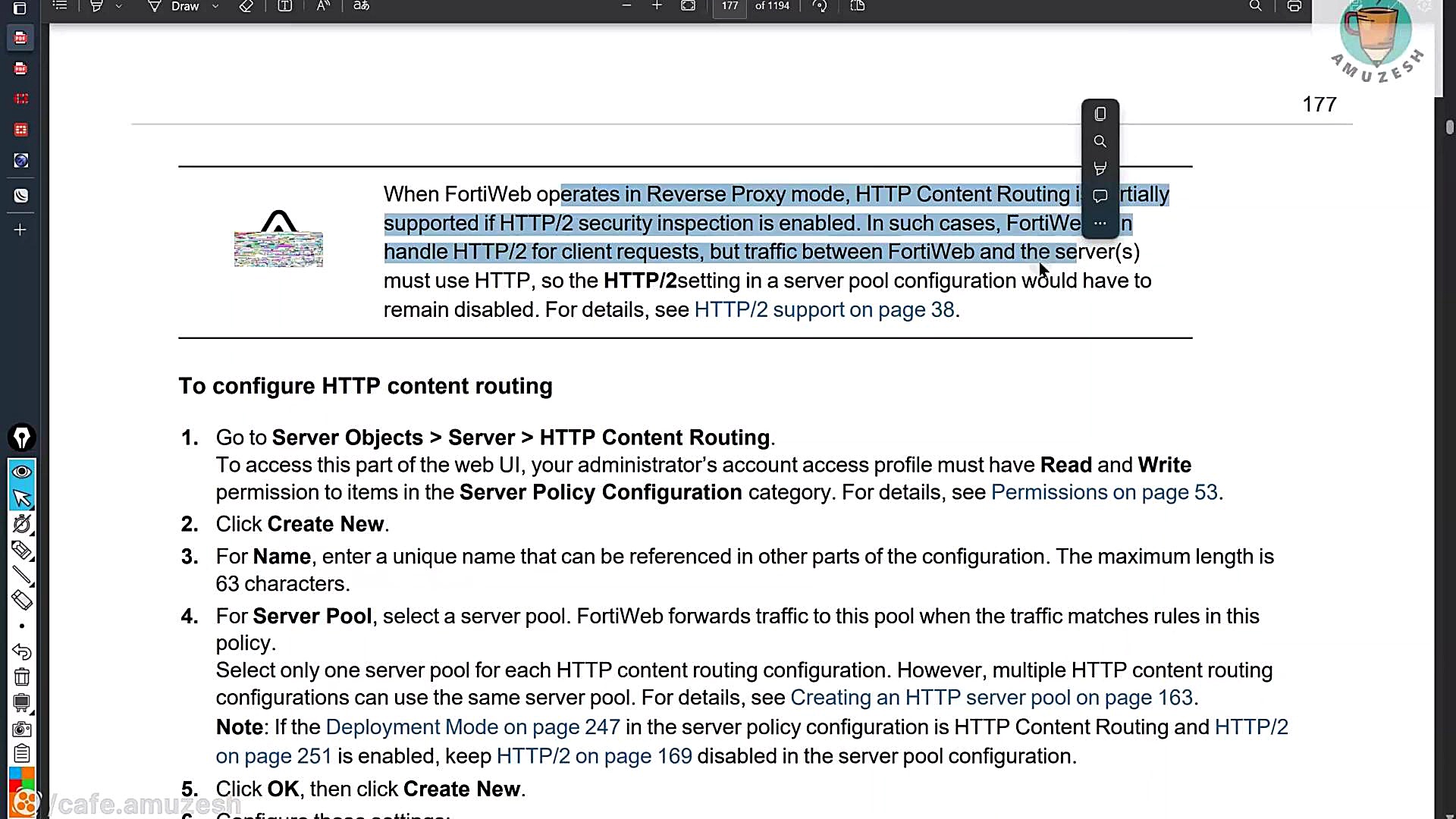Open the white satellite-icon vertical tab

20,196
